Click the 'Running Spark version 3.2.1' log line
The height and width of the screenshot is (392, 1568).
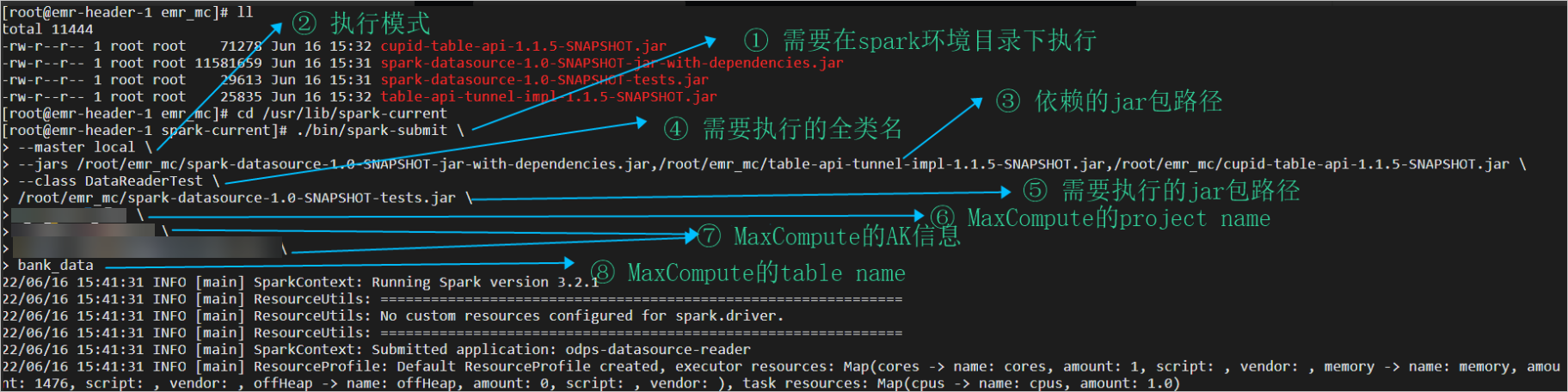tap(485, 282)
